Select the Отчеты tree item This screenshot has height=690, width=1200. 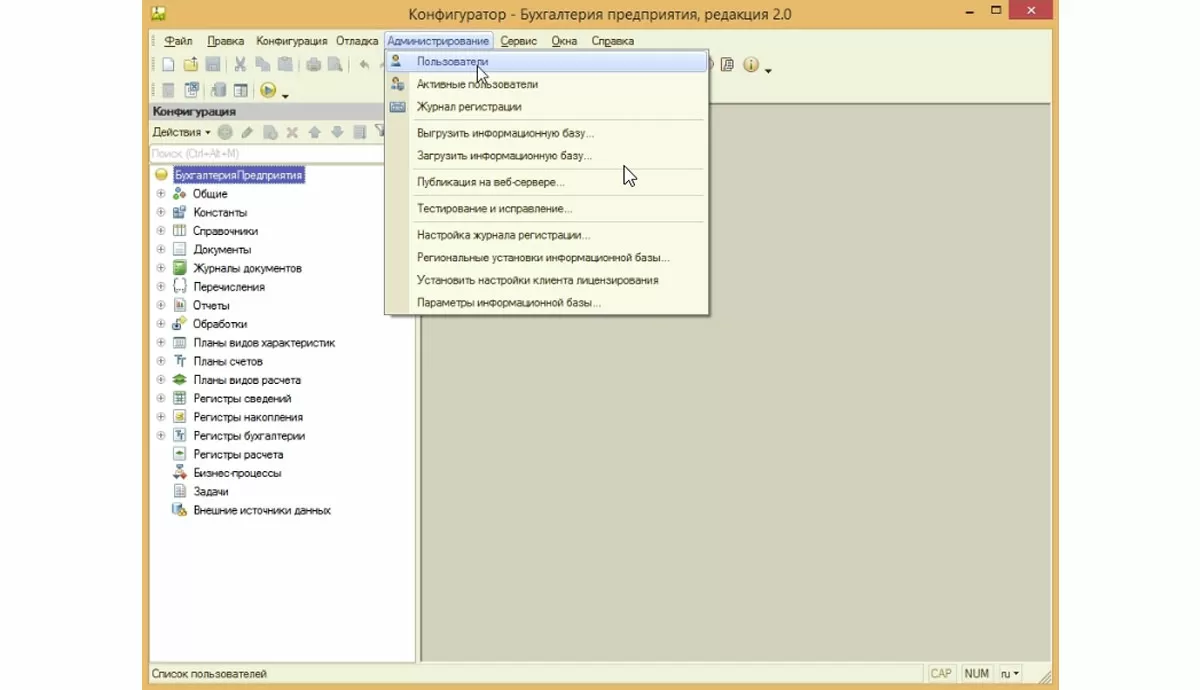click(x=211, y=306)
